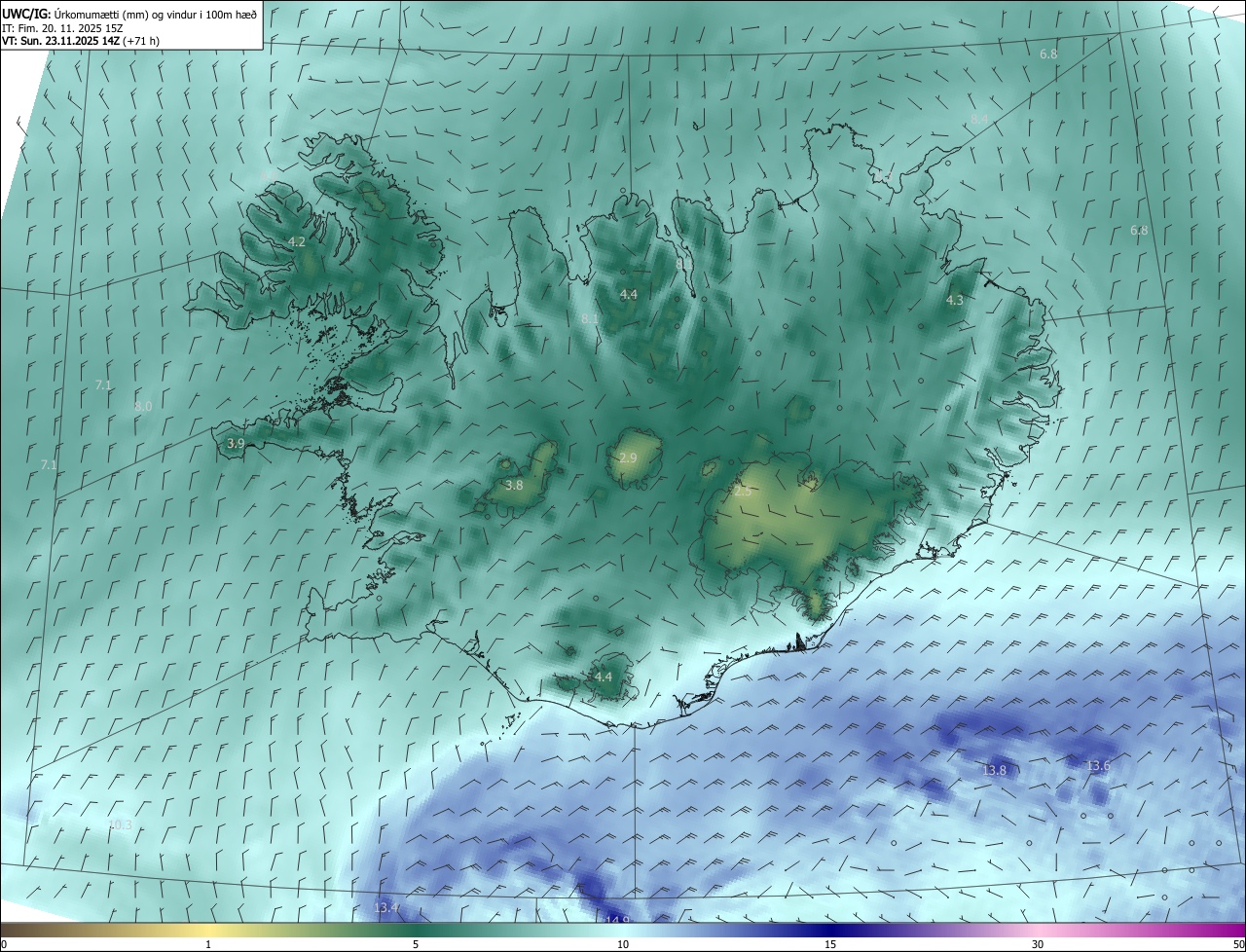Click the 13.6 precipitation label offshore
This screenshot has width=1246, height=952.
click(1098, 766)
